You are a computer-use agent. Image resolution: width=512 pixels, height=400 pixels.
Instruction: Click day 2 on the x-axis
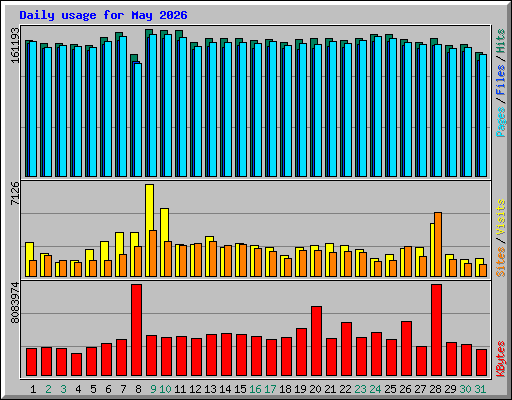pyautogui.click(x=48, y=389)
